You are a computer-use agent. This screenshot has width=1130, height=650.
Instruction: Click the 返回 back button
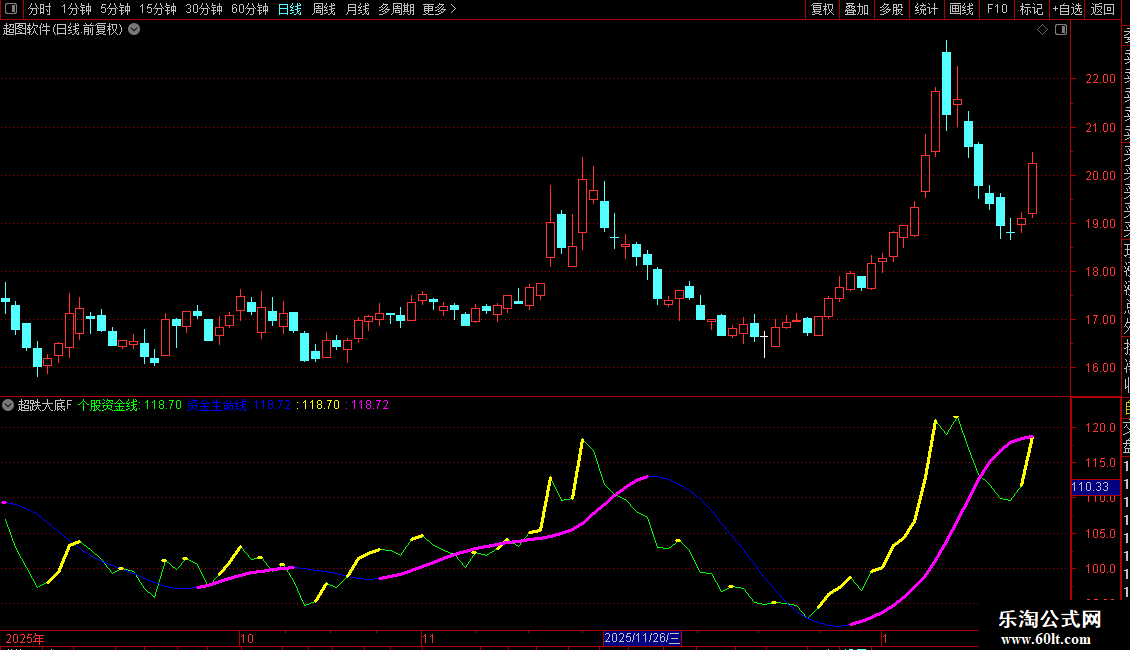point(1103,9)
